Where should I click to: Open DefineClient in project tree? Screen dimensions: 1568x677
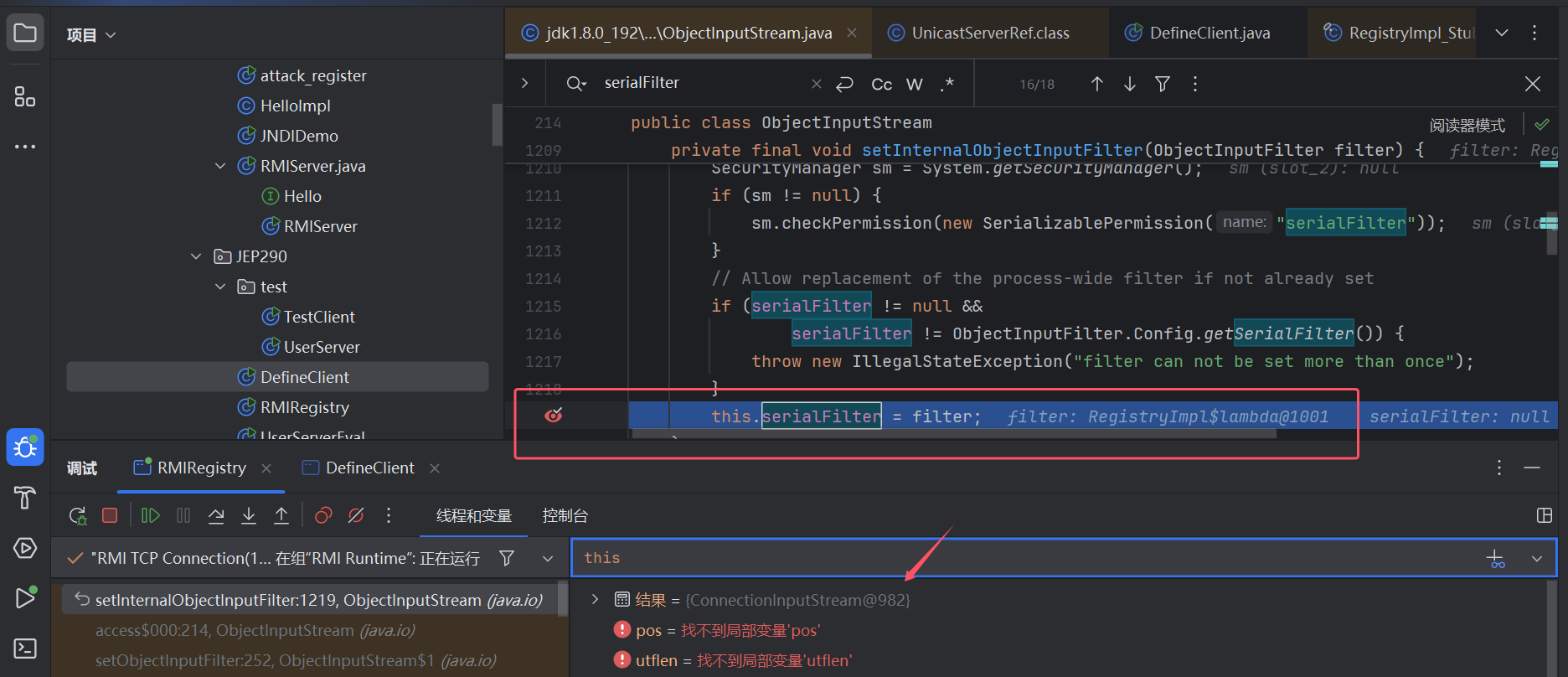click(x=277, y=377)
